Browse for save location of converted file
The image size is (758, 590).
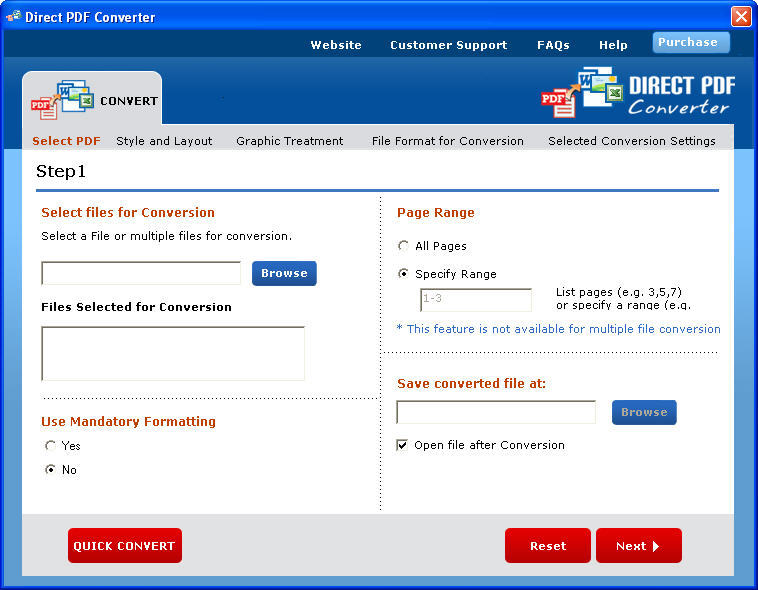pos(644,413)
